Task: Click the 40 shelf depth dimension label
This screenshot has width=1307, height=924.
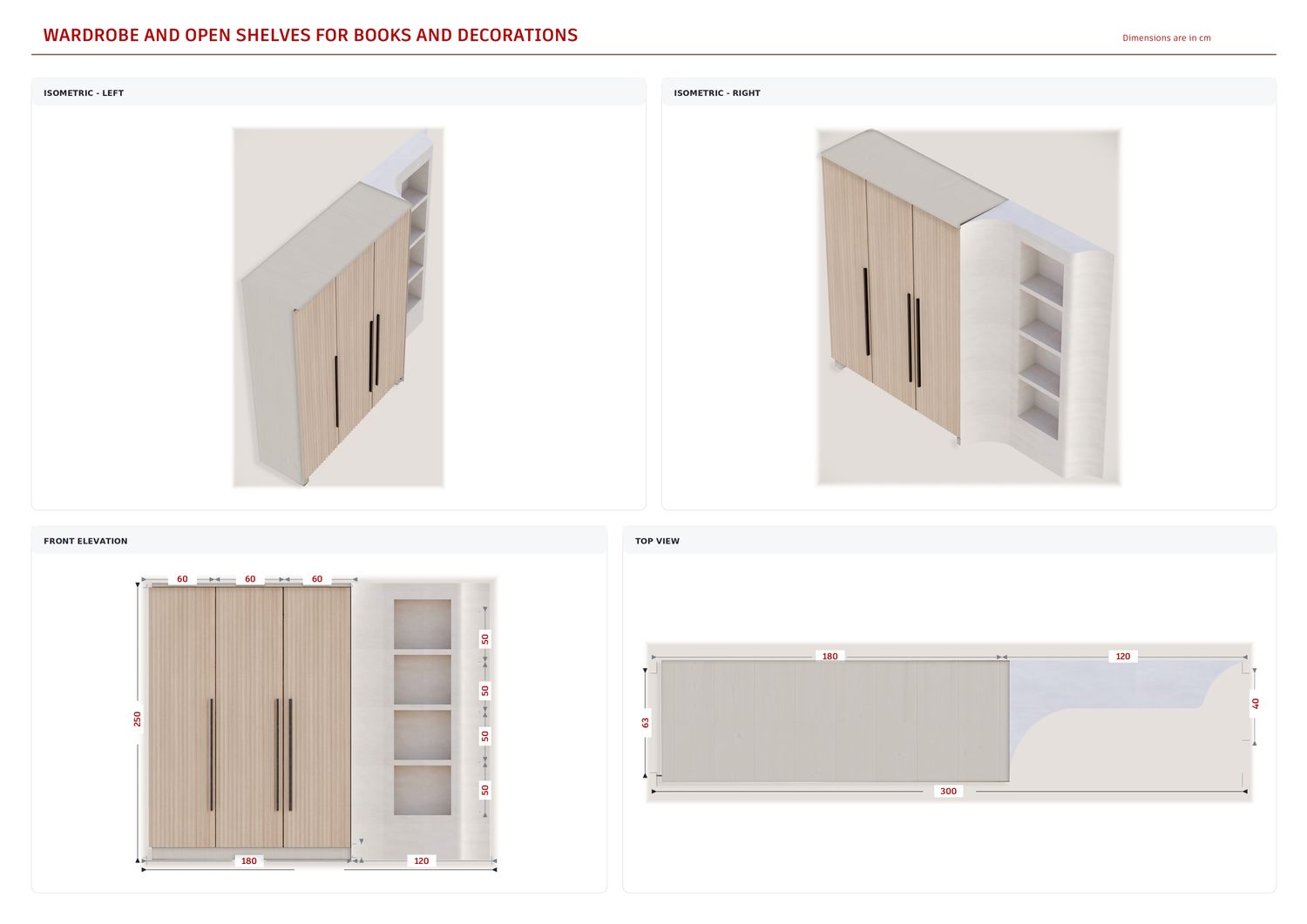Action: (1255, 704)
